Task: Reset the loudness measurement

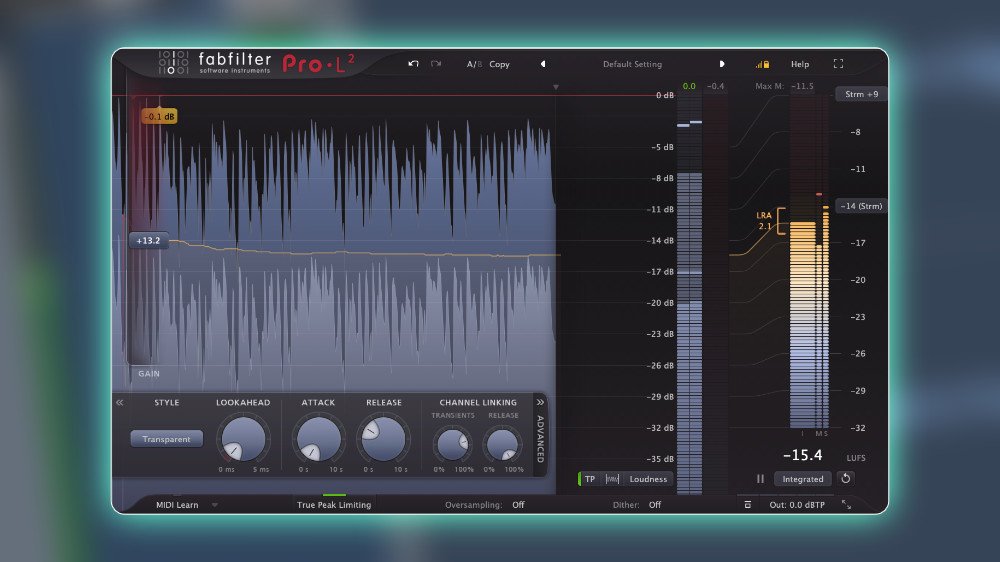Action: pos(846,478)
